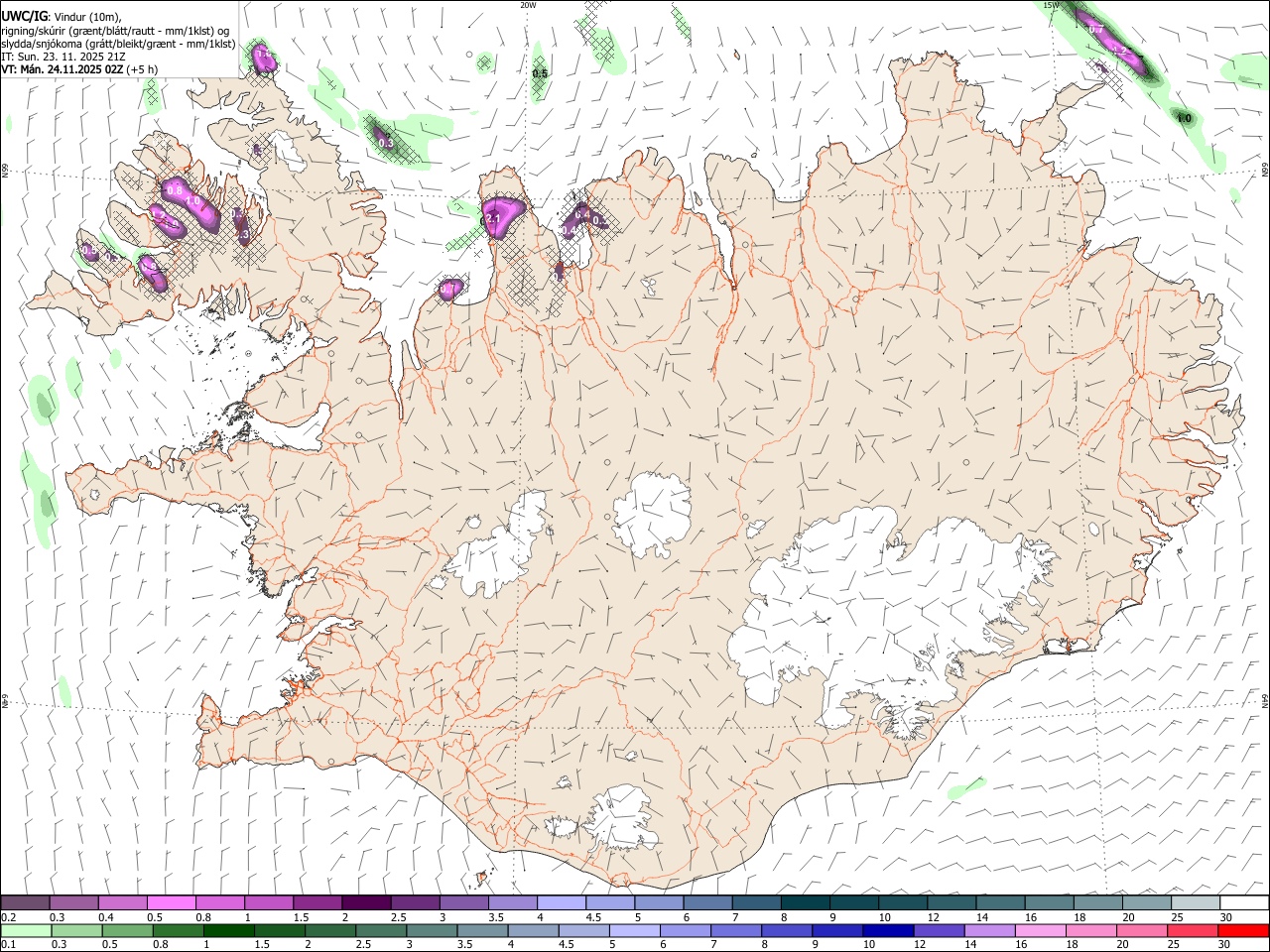Screen dimensions: 1270x952
Task: Click the light lavender 4 swatch in top legend row
Action: click(562, 903)
